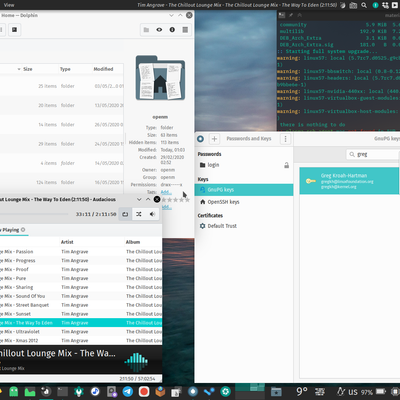
Task: Open the Passwords and Keys main menu icon
Action: 200,139
